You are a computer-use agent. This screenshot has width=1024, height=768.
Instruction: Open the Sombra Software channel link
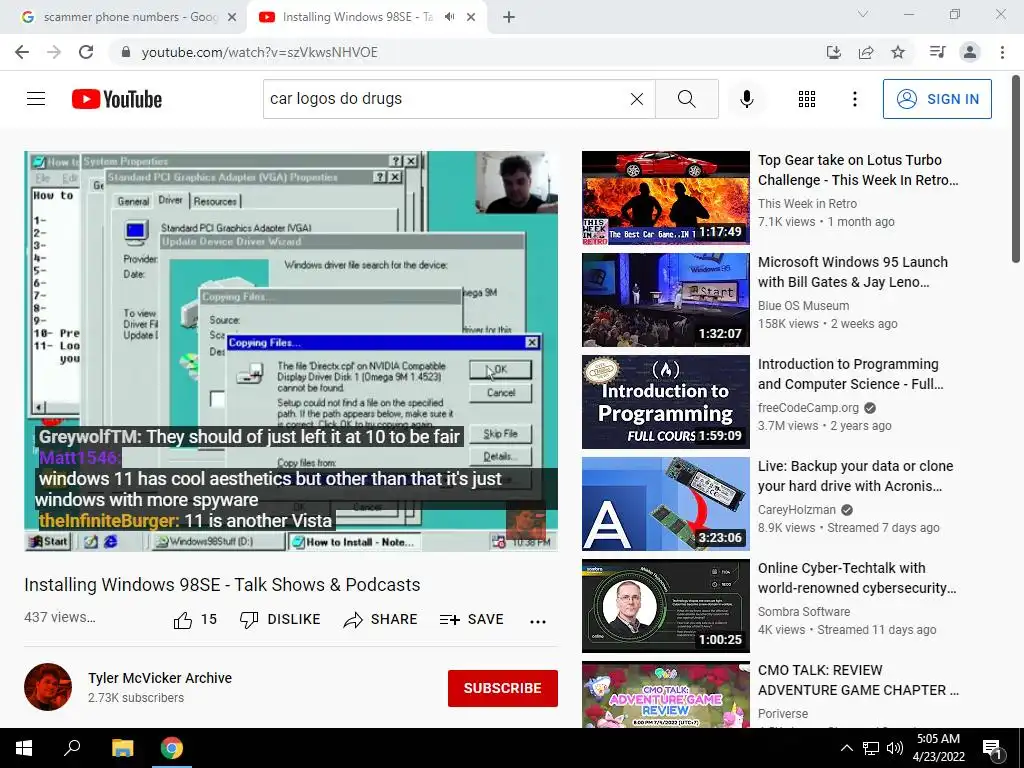point(804,611)
